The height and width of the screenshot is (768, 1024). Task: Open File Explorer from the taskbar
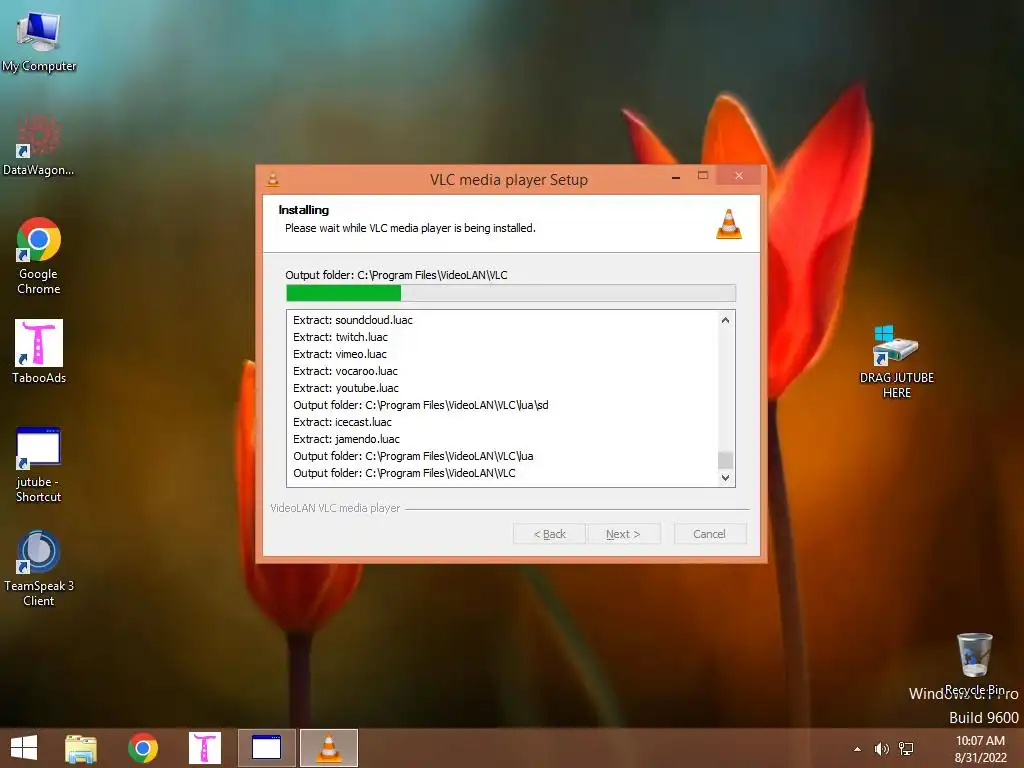pos(81,748)
